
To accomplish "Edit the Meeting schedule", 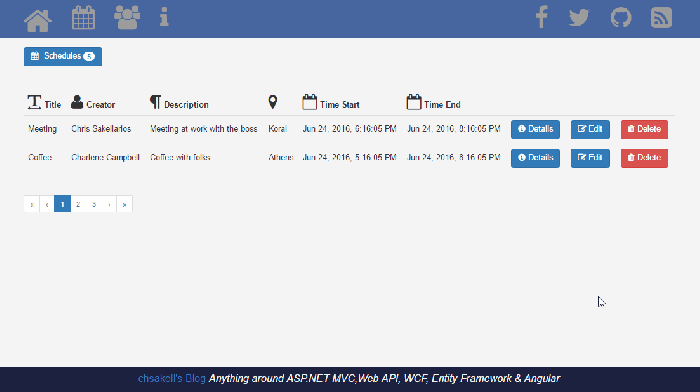I will coord(590,129).
